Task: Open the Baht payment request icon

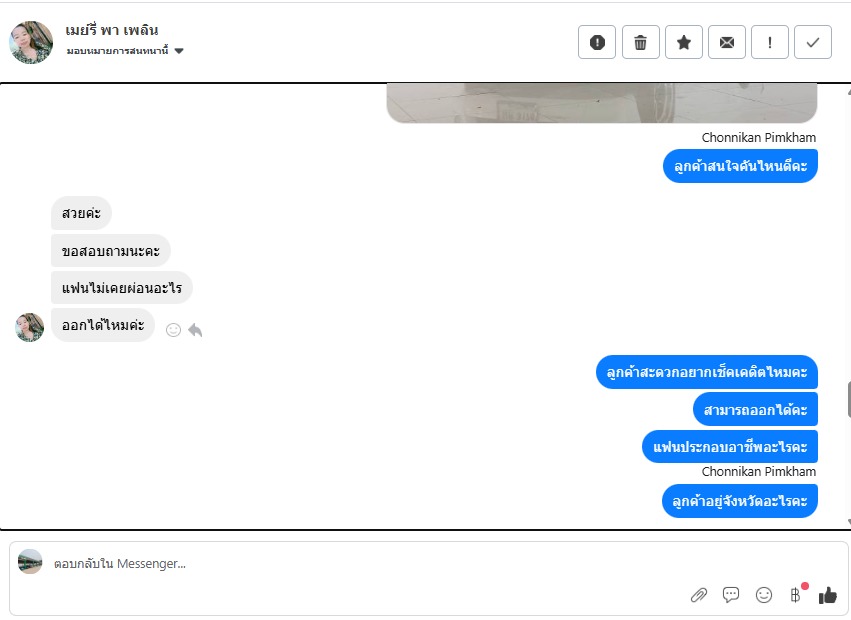Action: coord(796,594)
